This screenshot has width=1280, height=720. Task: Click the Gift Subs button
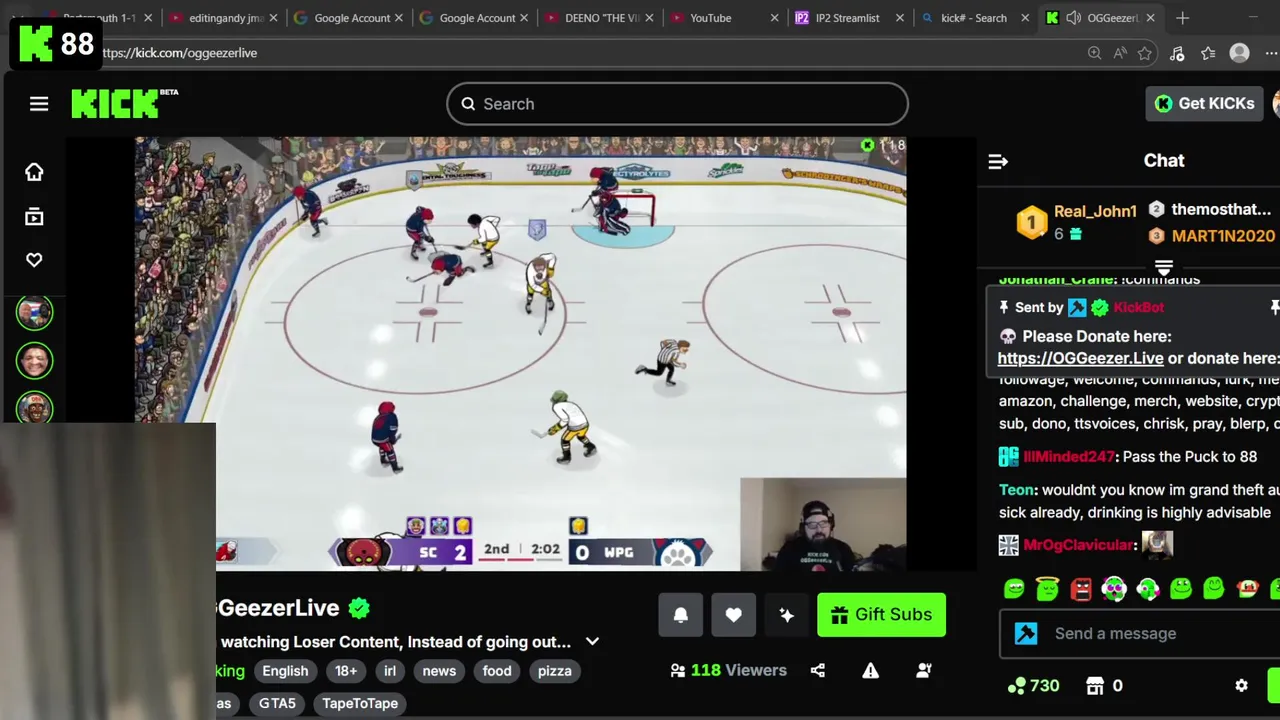(x=881, y=615)
